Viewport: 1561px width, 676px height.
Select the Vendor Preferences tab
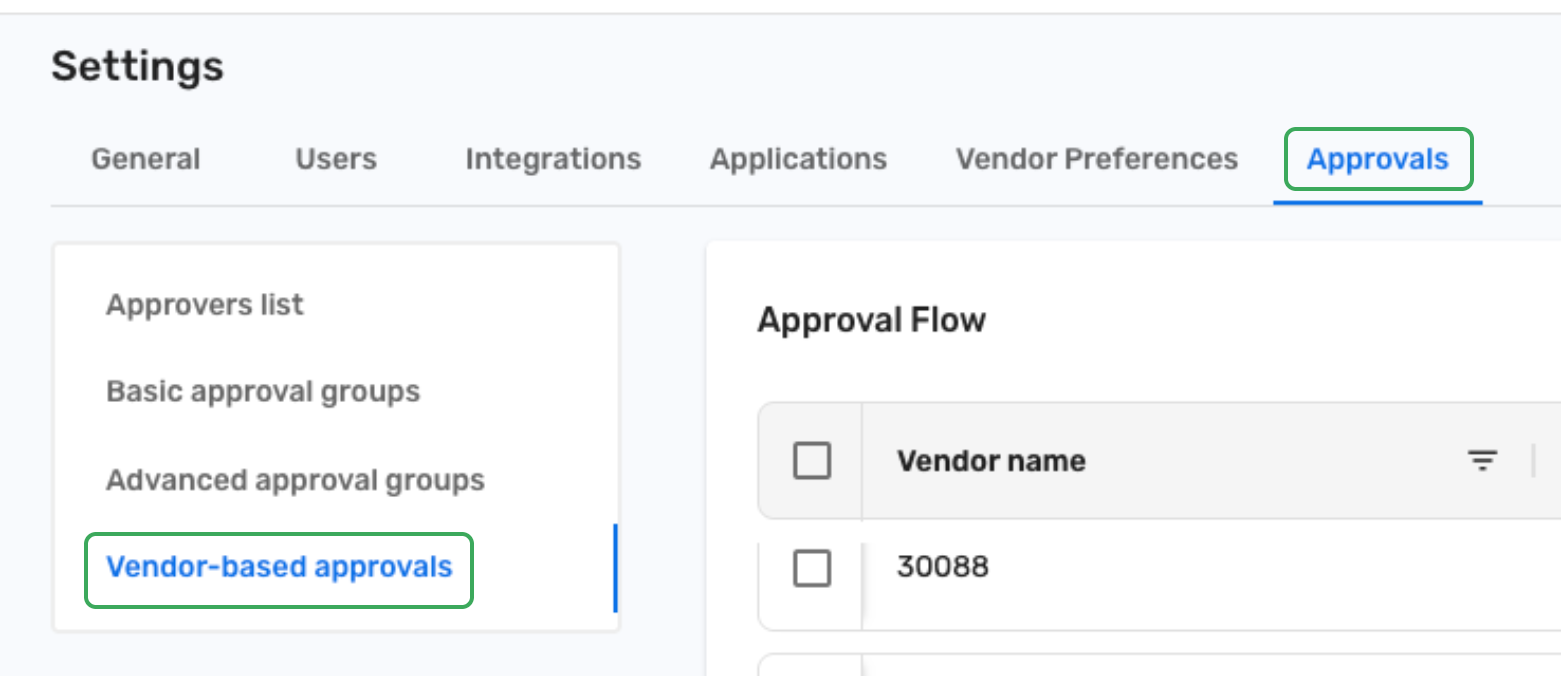1097,160
